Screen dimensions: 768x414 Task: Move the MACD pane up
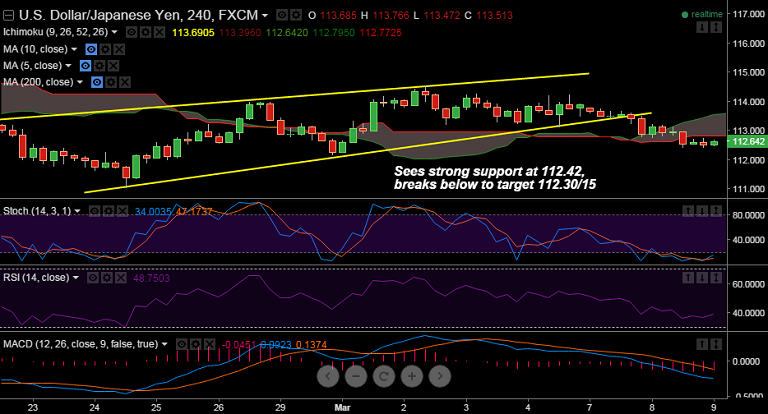(x=702, y=344)
